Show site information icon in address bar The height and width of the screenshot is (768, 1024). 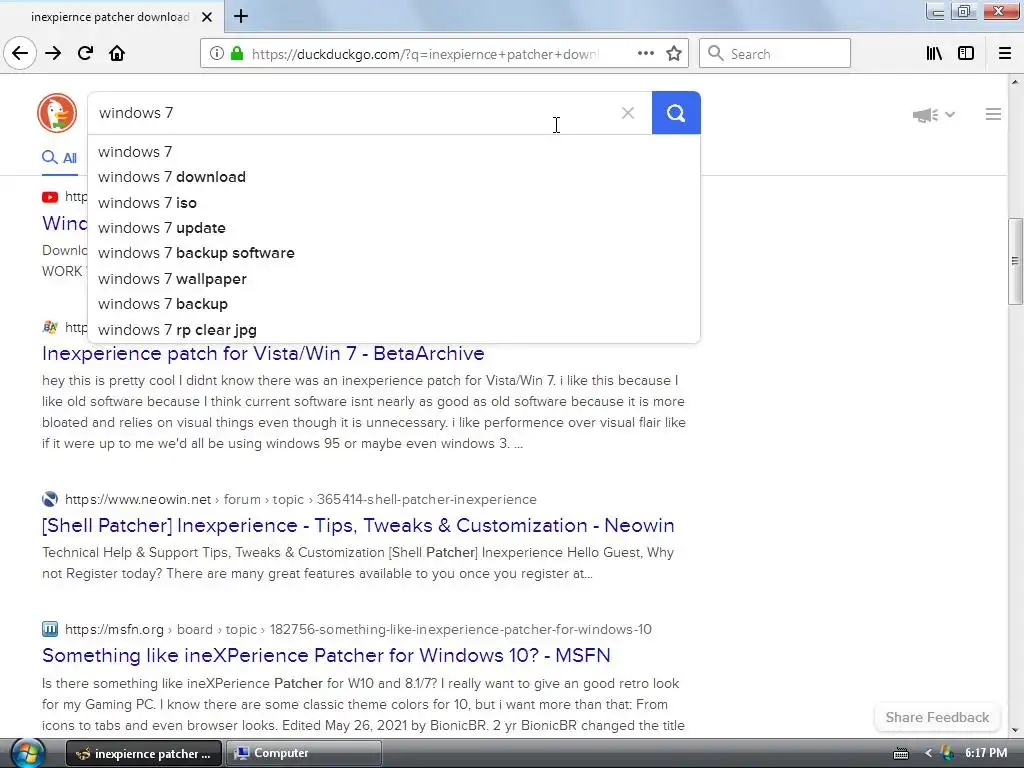[216, 54]
